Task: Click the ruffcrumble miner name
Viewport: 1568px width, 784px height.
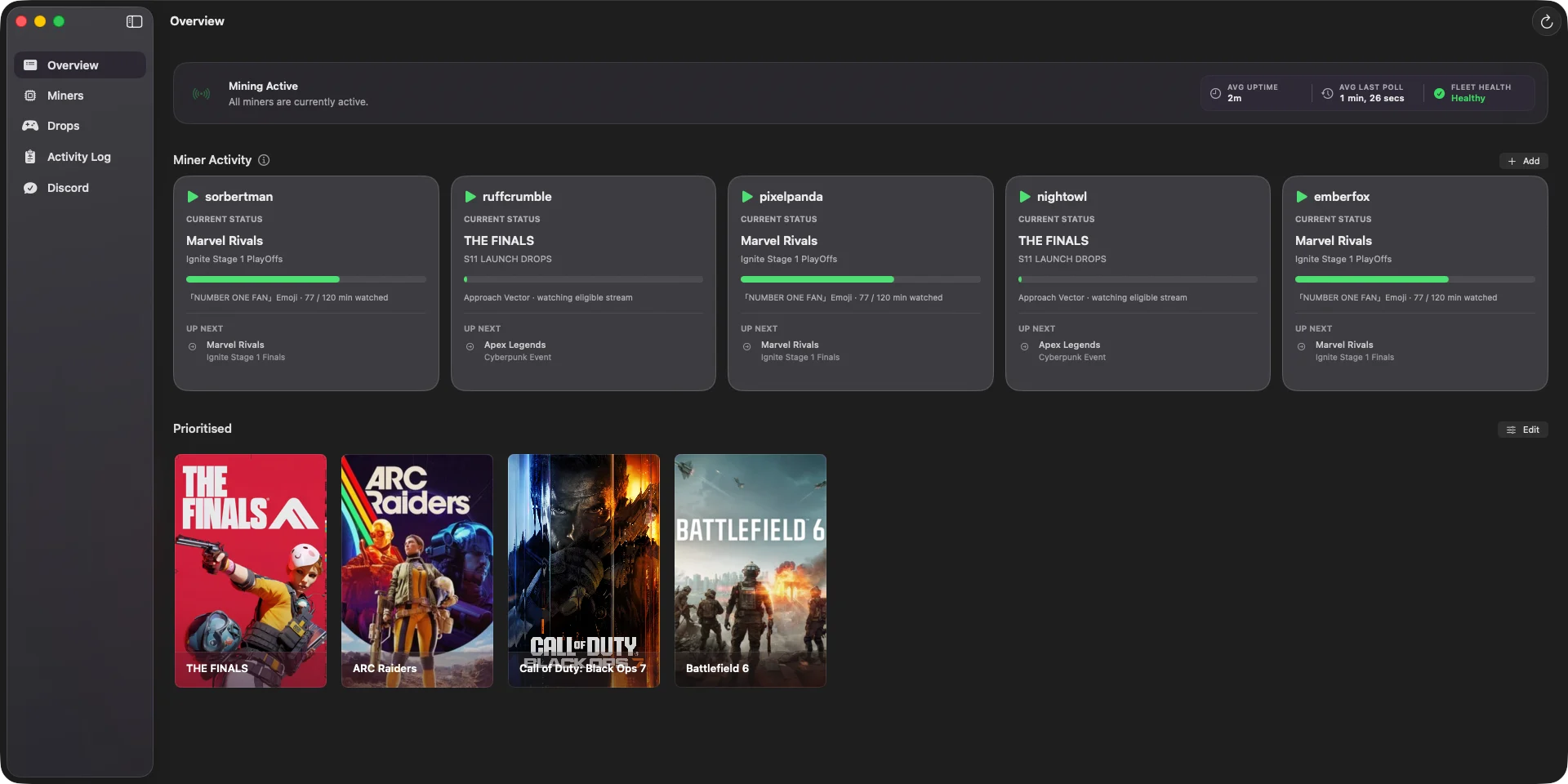Action: 517,197
